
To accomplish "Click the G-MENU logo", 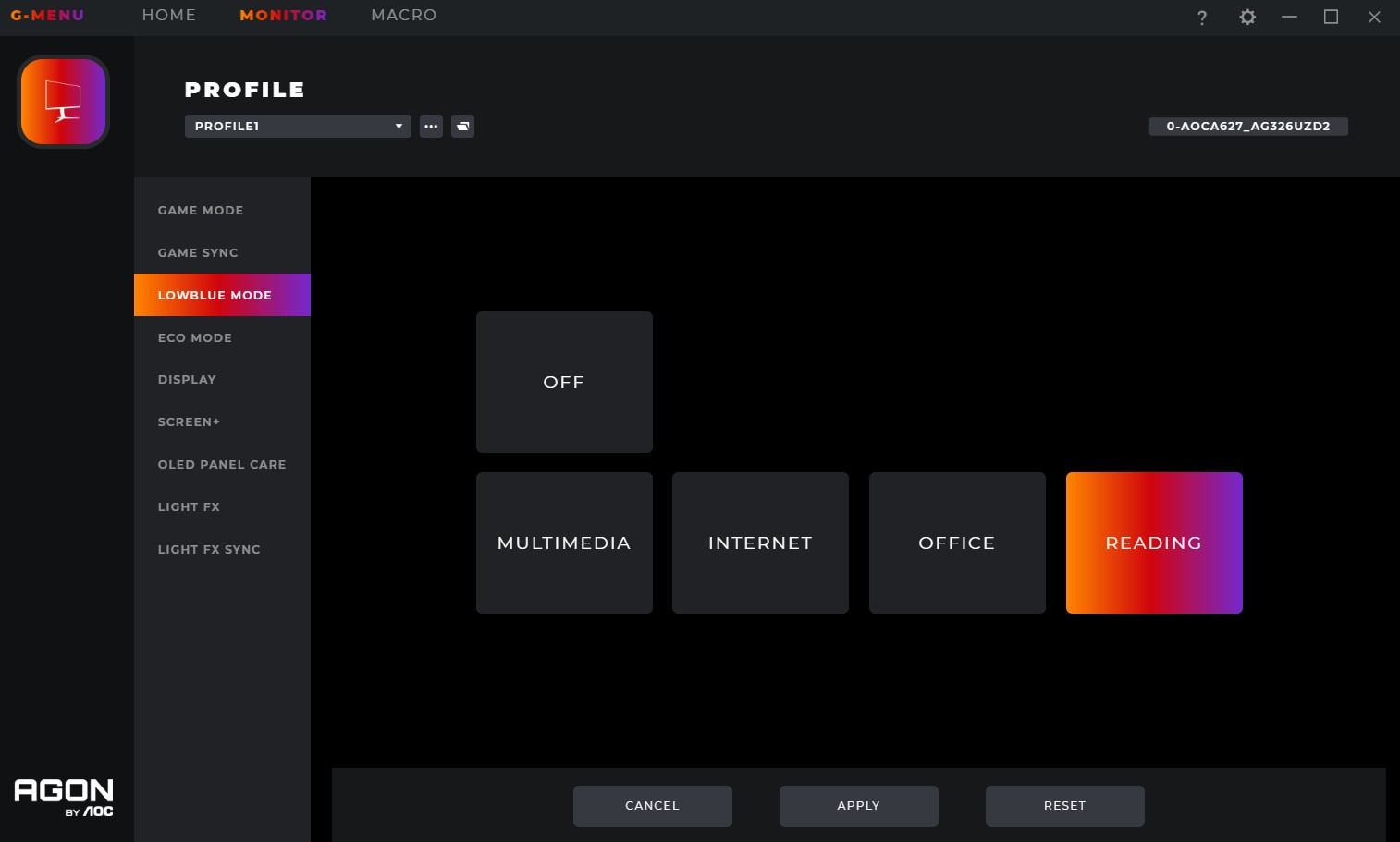I will [47, 16].
